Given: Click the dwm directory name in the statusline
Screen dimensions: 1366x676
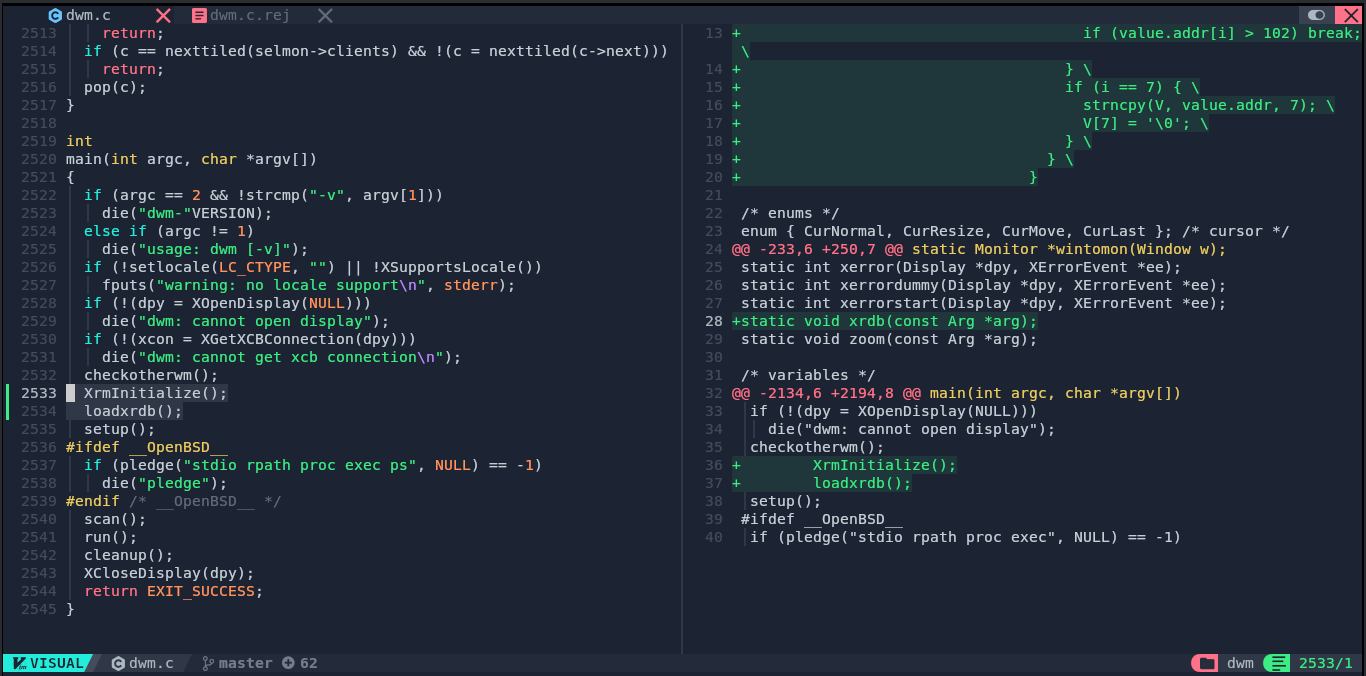Looking at the screenshot, I should point(1241,663).
